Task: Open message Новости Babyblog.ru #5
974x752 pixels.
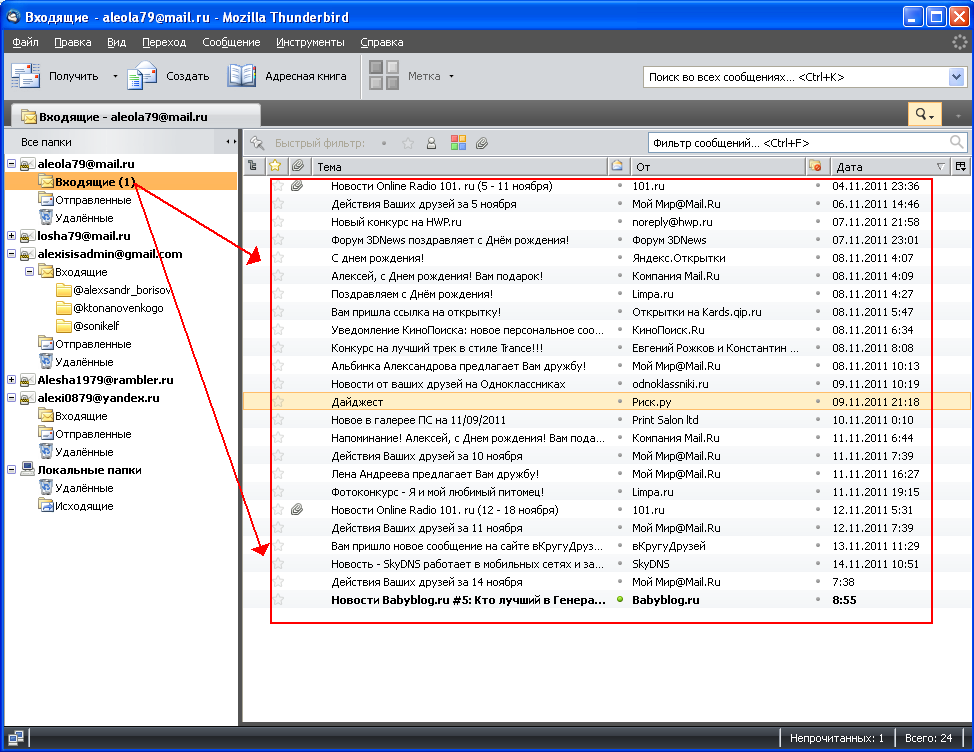Action: pyautogui.click(x=468, y=600)
